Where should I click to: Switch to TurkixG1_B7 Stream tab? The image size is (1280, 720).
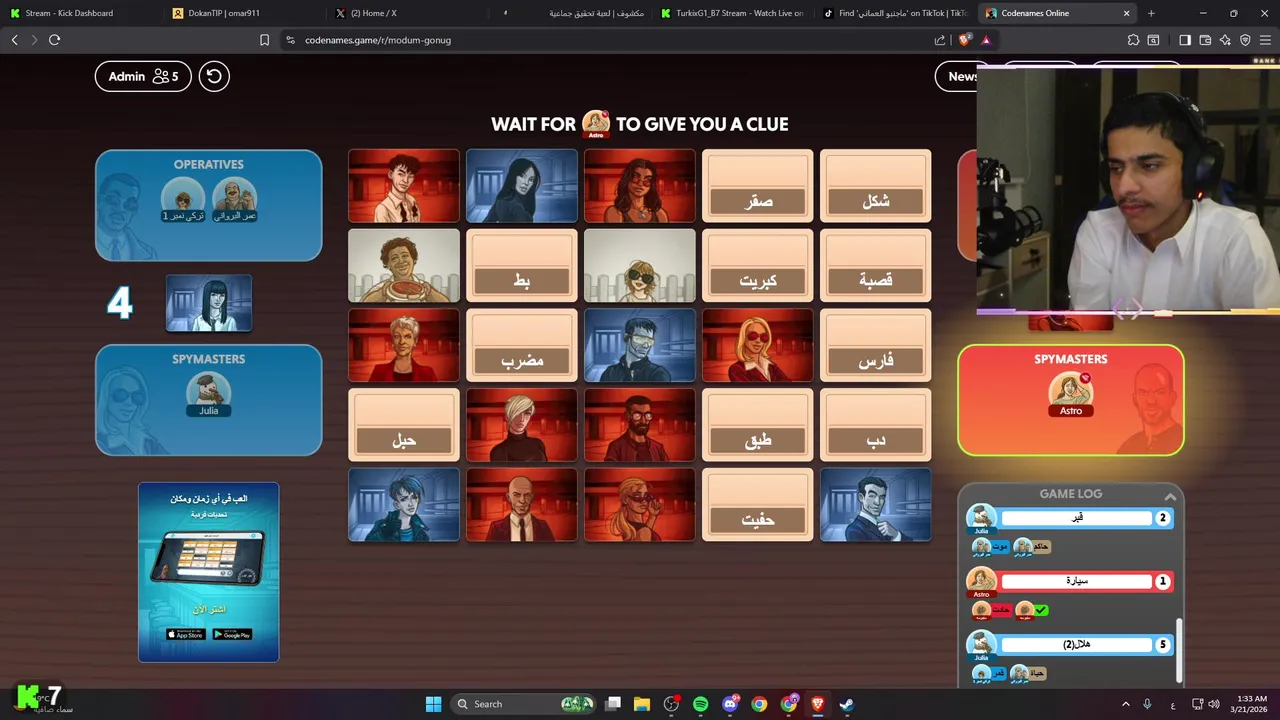tap(732, 13)
